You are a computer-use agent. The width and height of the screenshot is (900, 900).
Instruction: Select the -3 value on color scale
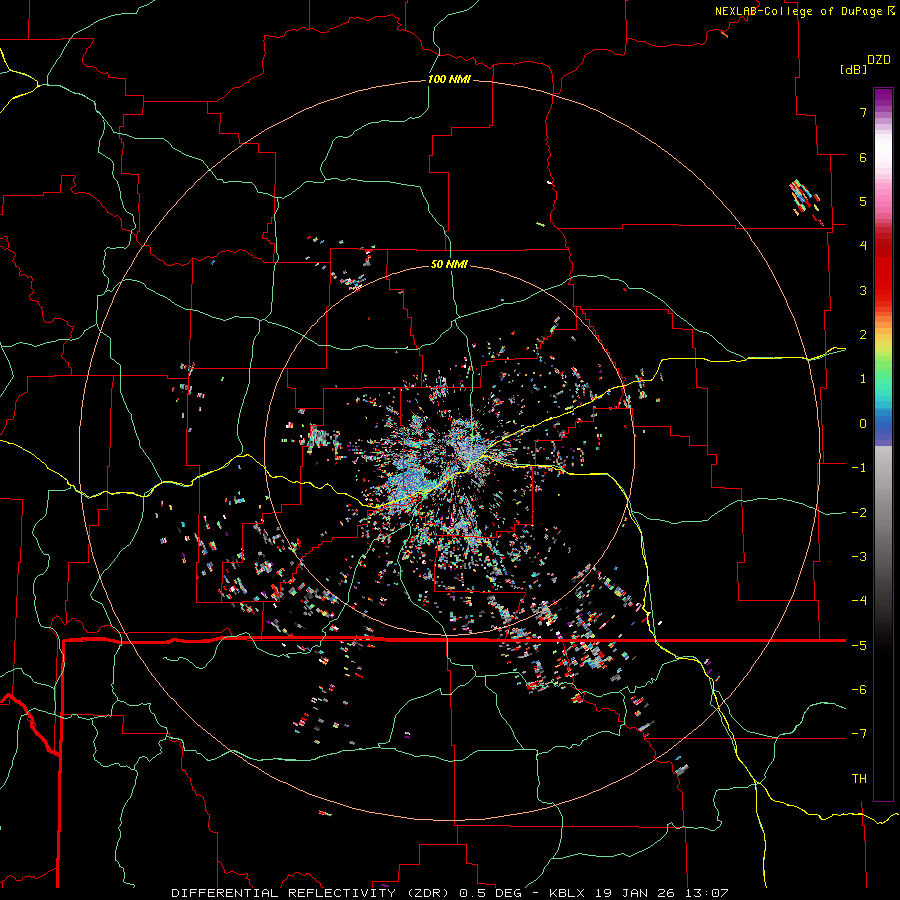[x=859, y=557]
